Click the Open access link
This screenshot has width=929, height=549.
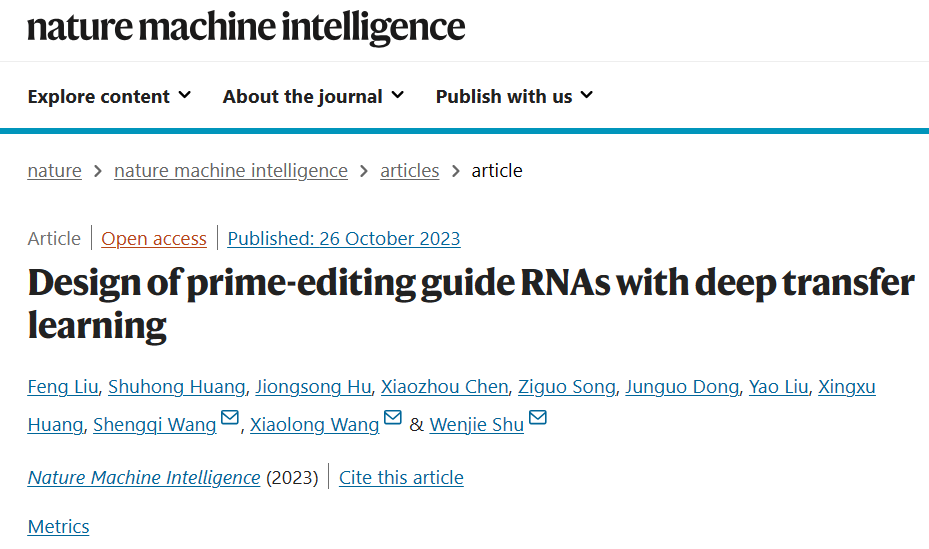[x=154, y=239]
